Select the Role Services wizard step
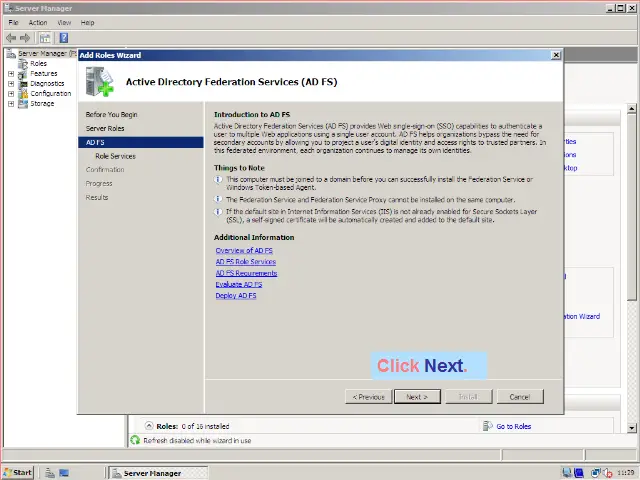640x480 pixels. click(116, 156)
